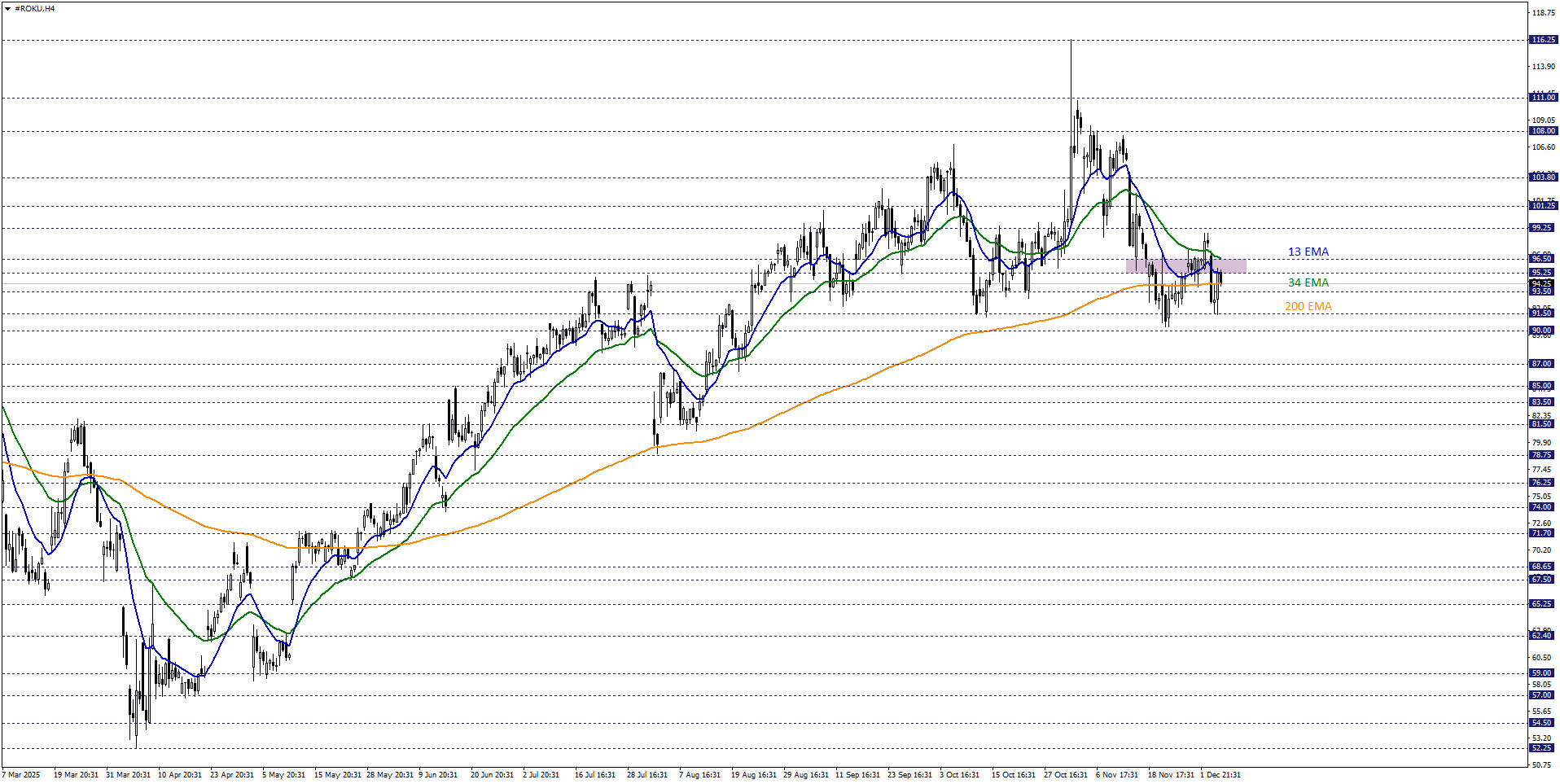Click the #ROKU,H4 chart title
Image resolution: width=1560 pixels, height=784 pixels.
(x=34, y=9)
